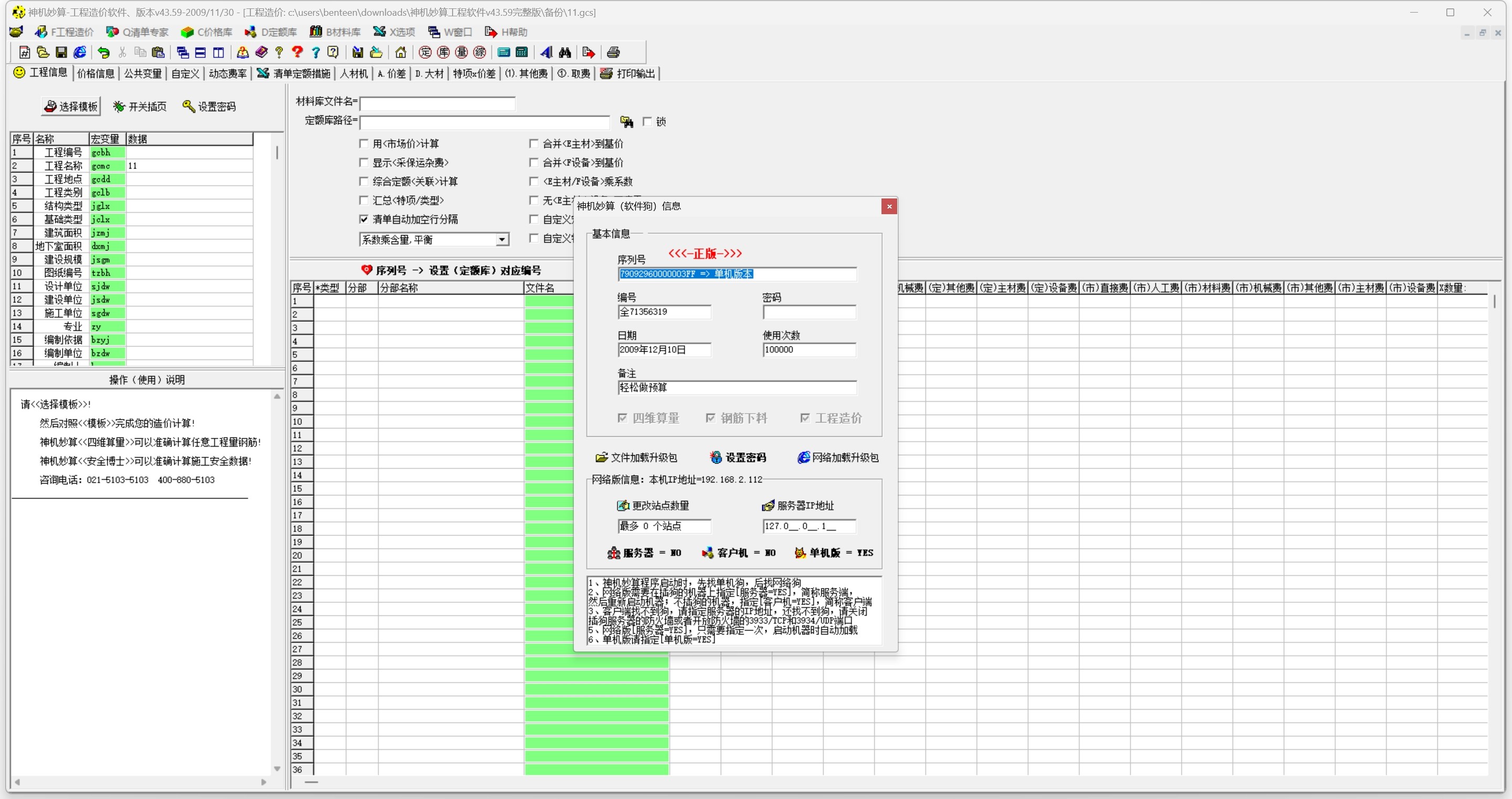
Task: Click the house home toolbar icon
Action: point(401,52)
